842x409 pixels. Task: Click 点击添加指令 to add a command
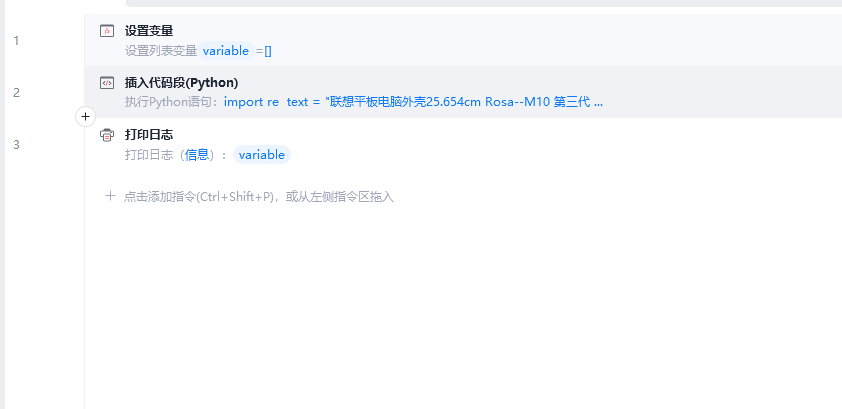pyautogui.click(x=259, y=196)
